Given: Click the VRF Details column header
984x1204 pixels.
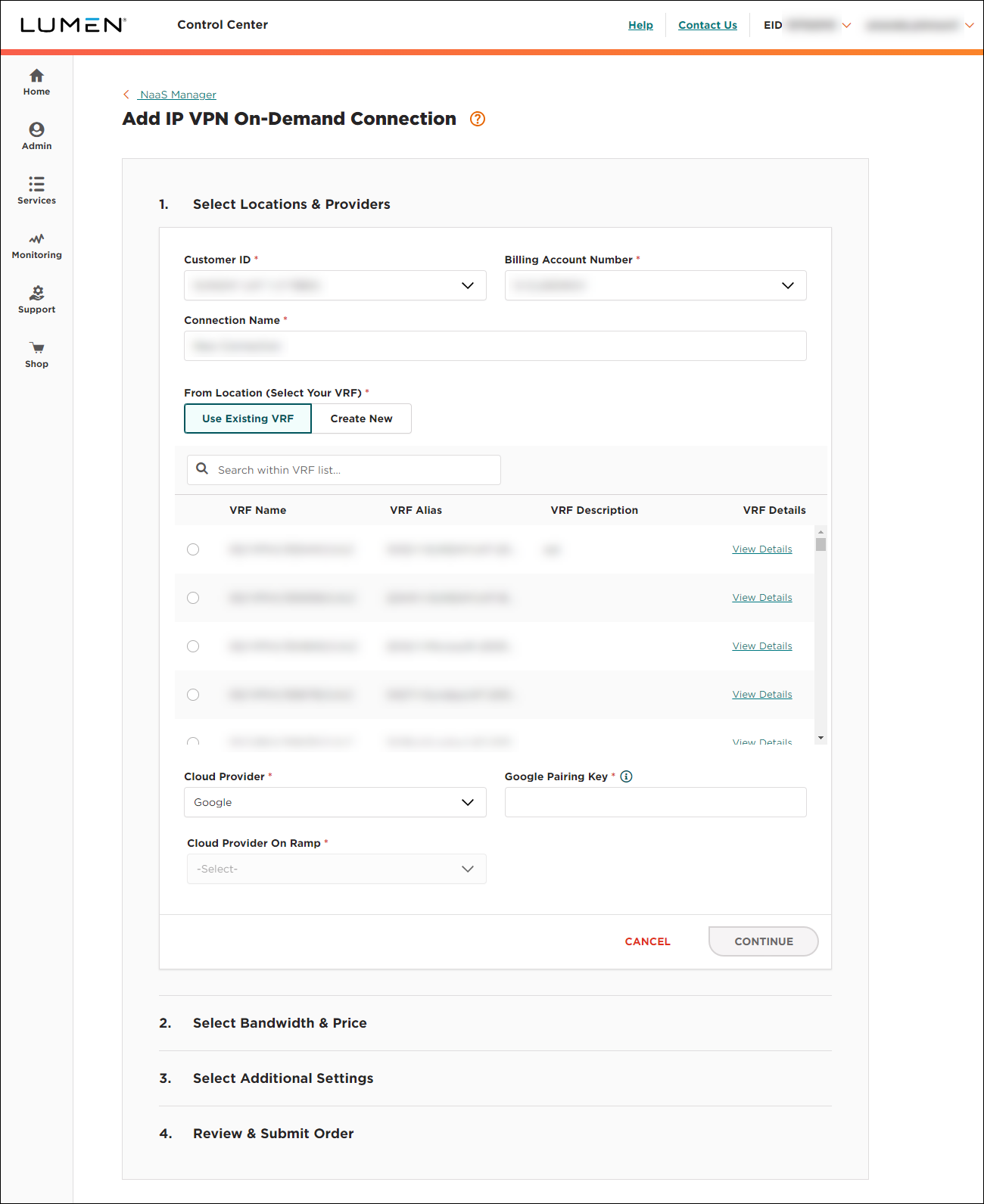Looking at the screenshot, I should click(774, 510).
